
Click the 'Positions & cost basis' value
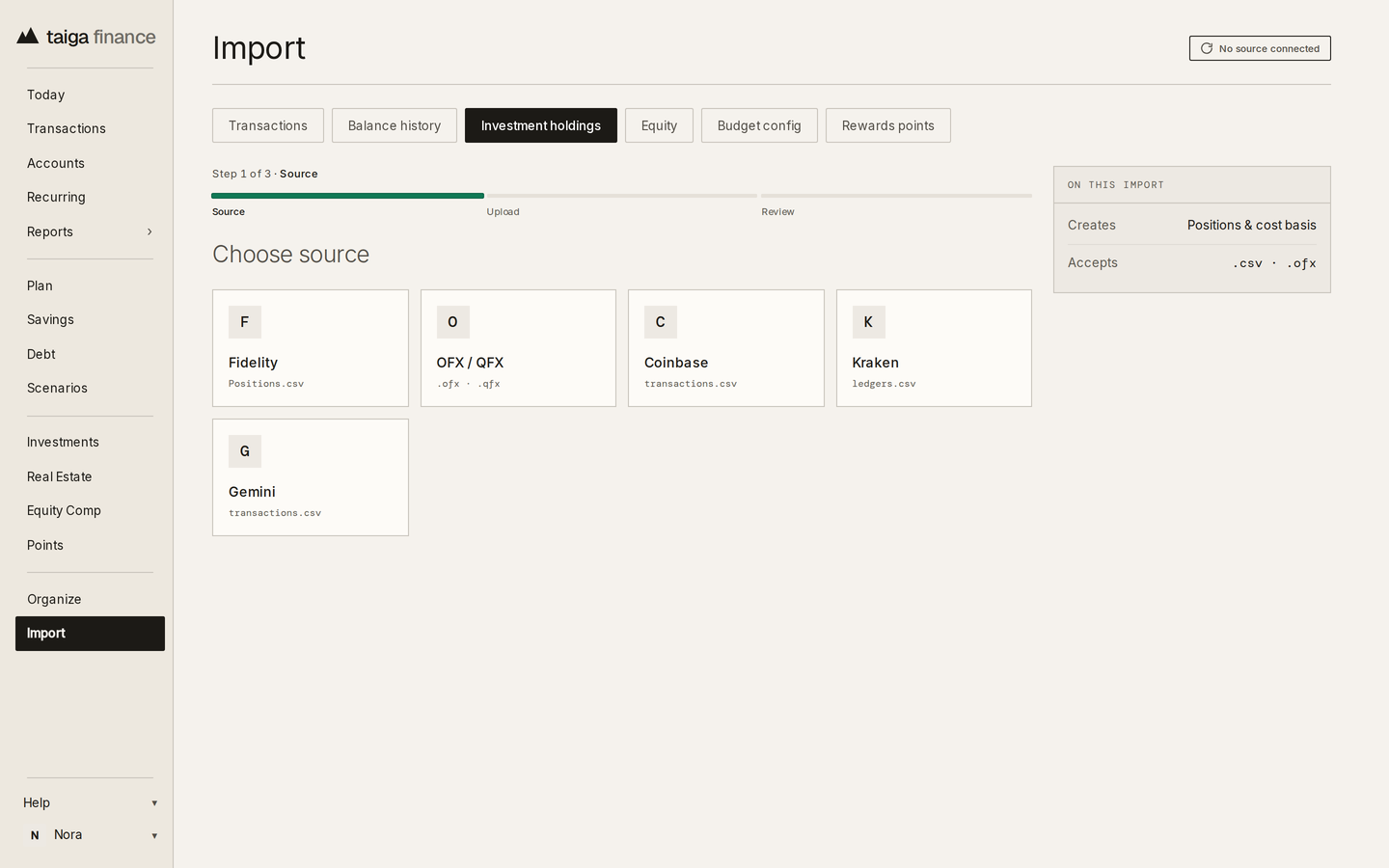(1251, 225)
